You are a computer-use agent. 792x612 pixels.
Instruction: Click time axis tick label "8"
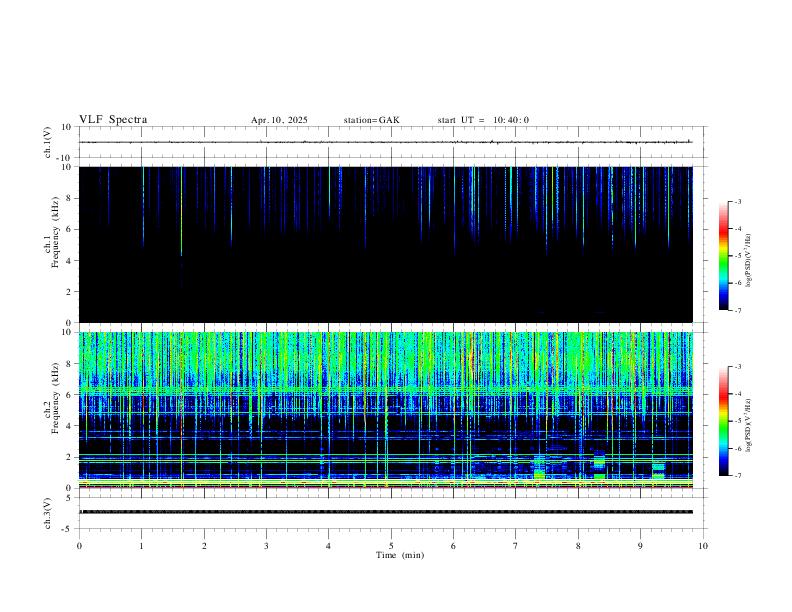point(578,546)
